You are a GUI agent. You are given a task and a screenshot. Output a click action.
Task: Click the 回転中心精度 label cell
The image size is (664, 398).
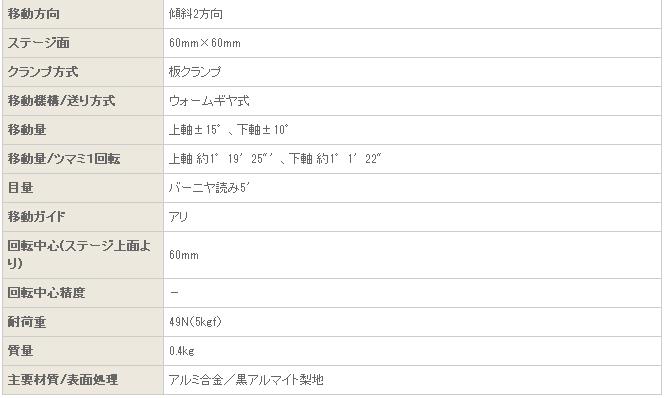coord(83,293)
